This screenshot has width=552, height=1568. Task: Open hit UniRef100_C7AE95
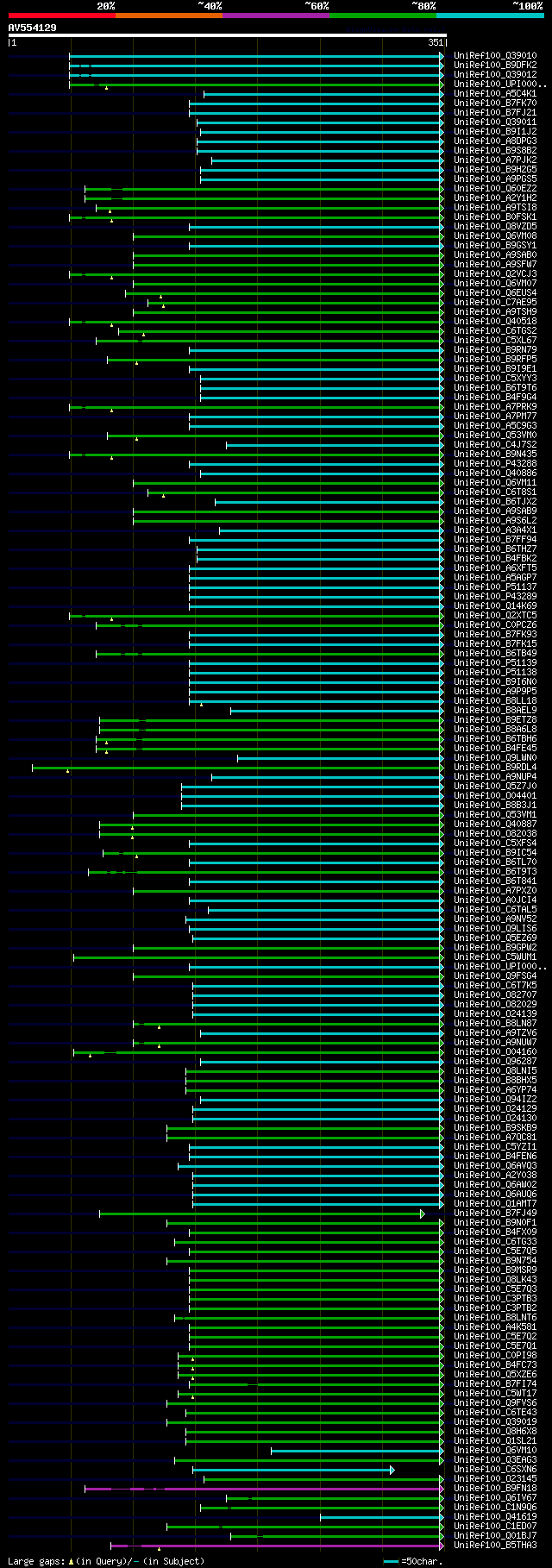495,303
